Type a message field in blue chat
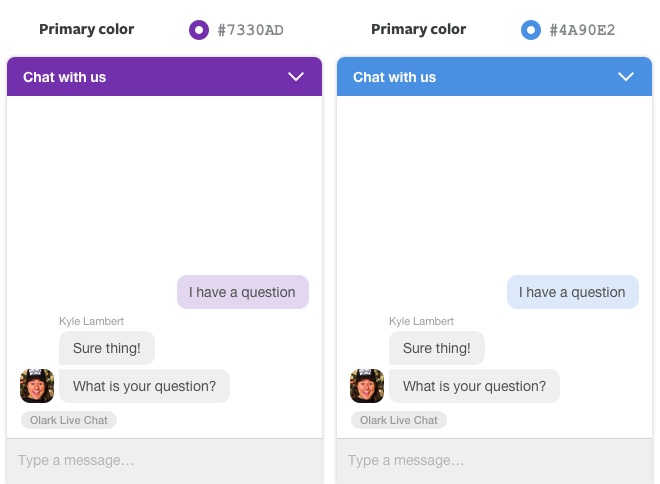660x484 pixels. click(x=494, y=461)
